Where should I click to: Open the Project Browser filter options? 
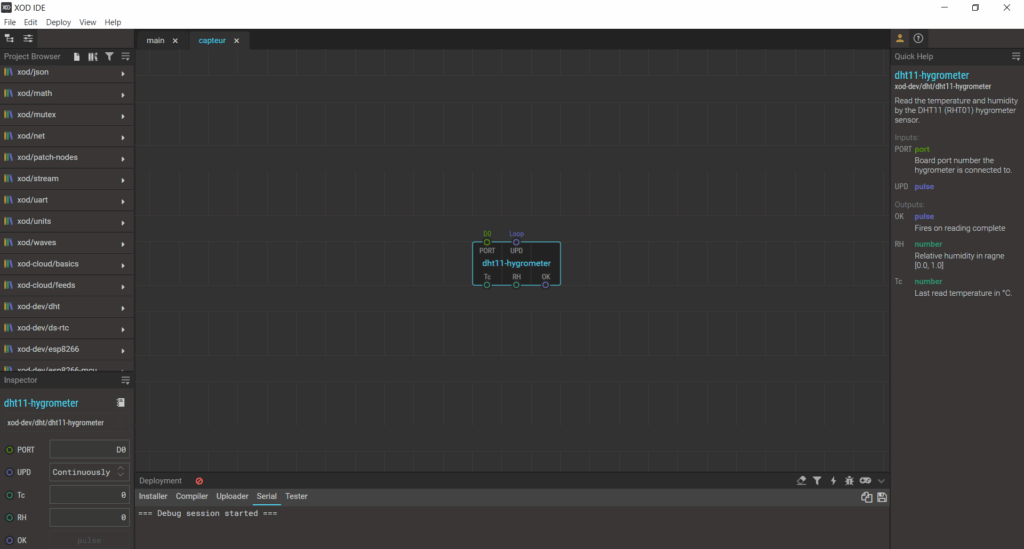tap(109, 57)
